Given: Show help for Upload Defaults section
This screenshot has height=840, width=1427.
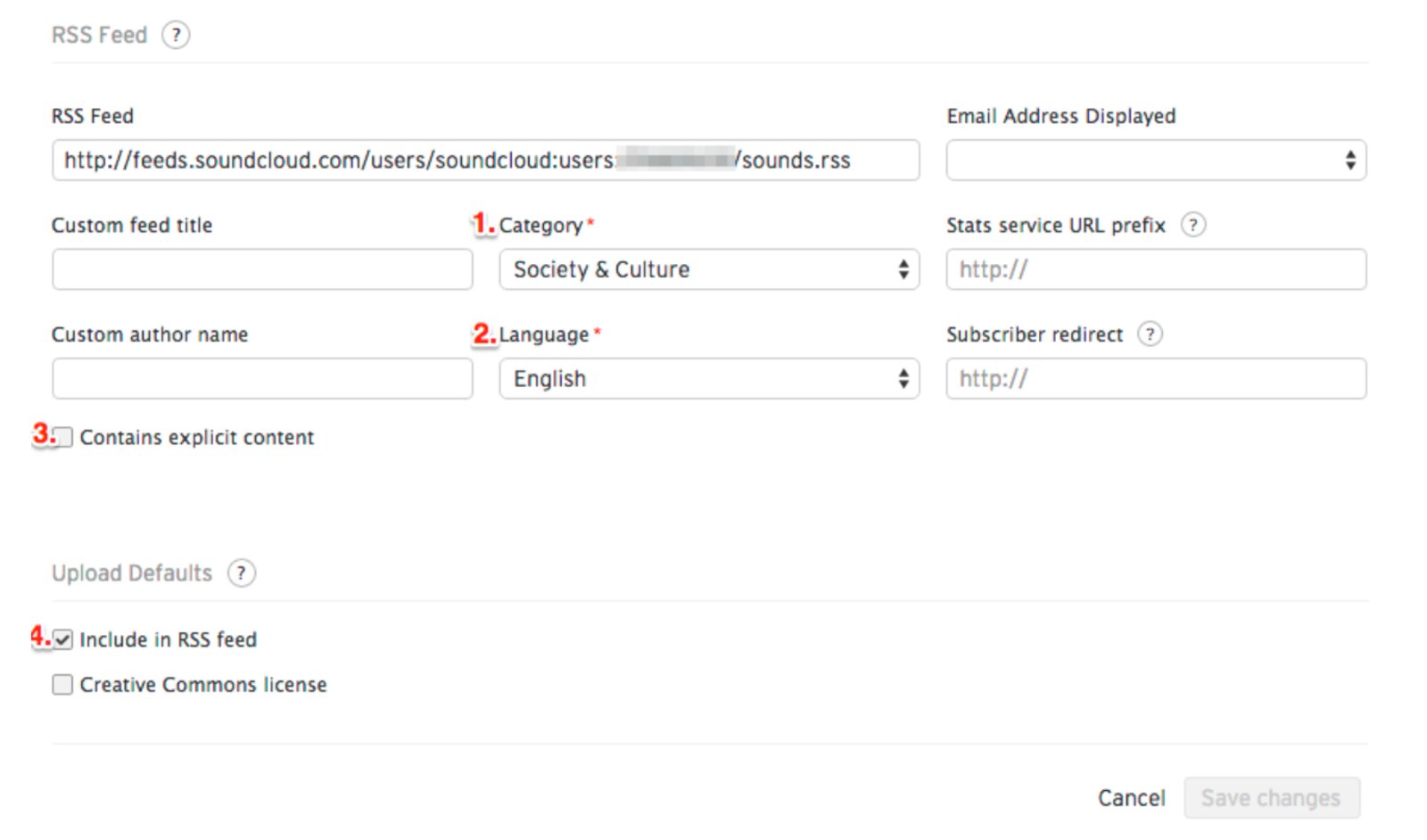Looking at the screenshot, I should tap(241, 572).
